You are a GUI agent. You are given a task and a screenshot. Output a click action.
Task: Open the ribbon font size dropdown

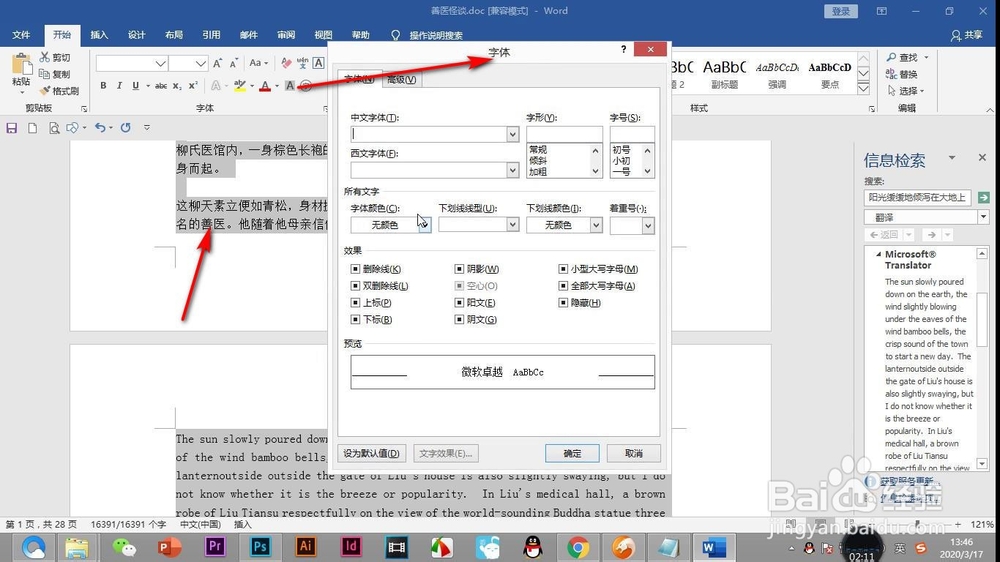point(201,63)
